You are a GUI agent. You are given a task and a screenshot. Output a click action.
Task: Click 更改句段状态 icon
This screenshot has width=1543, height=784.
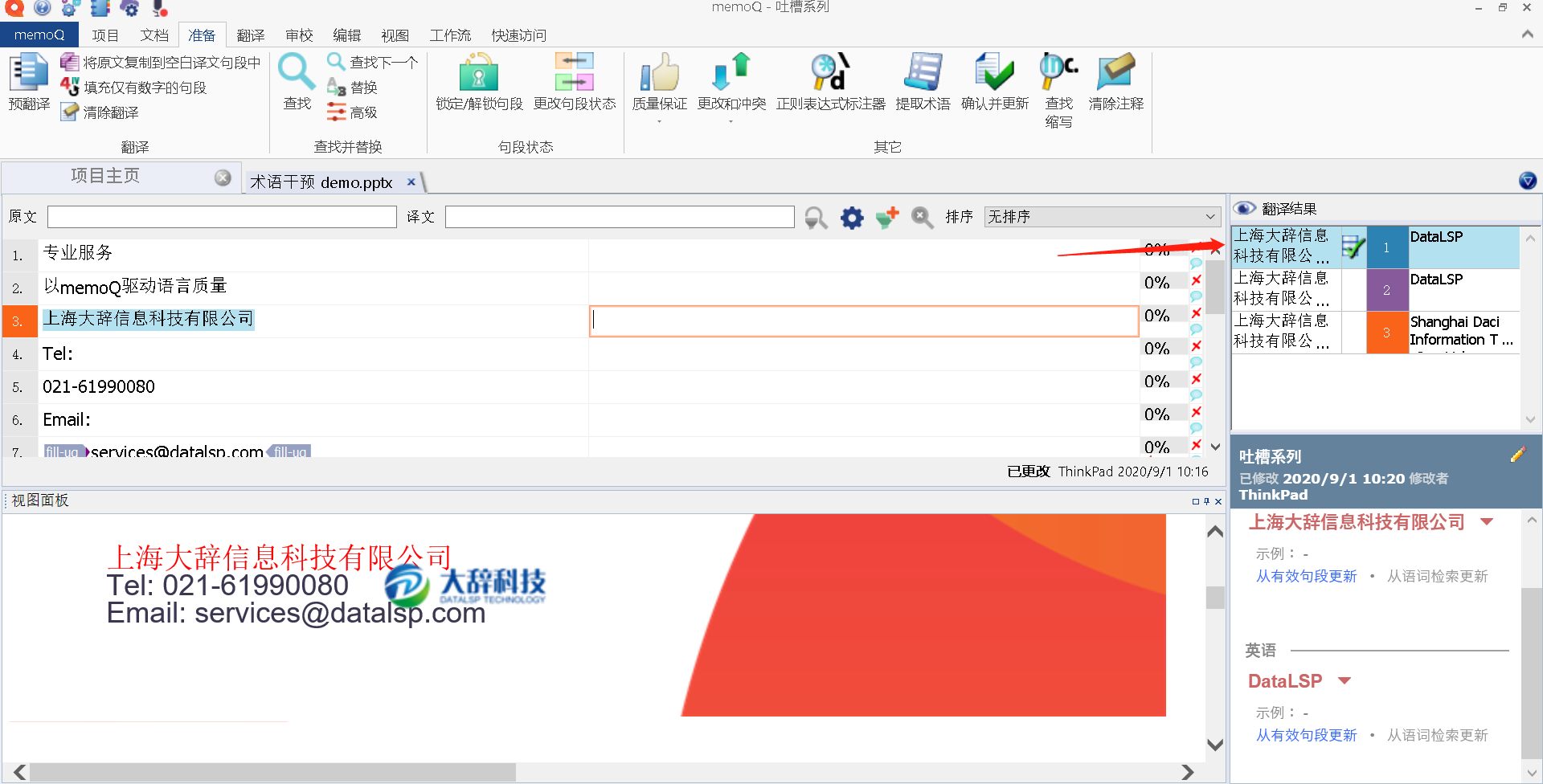(575, 72)
